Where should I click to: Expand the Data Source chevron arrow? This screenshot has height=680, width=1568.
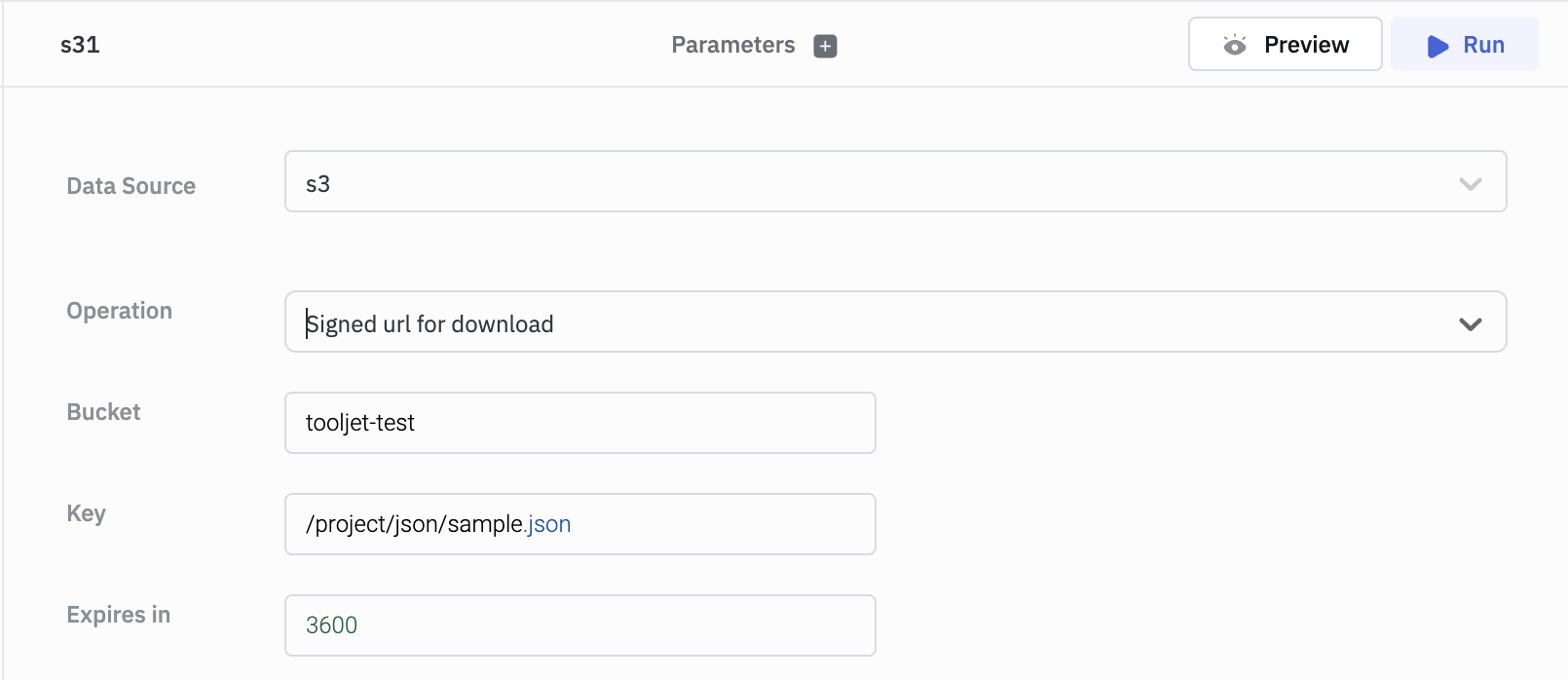point(1470,183)
